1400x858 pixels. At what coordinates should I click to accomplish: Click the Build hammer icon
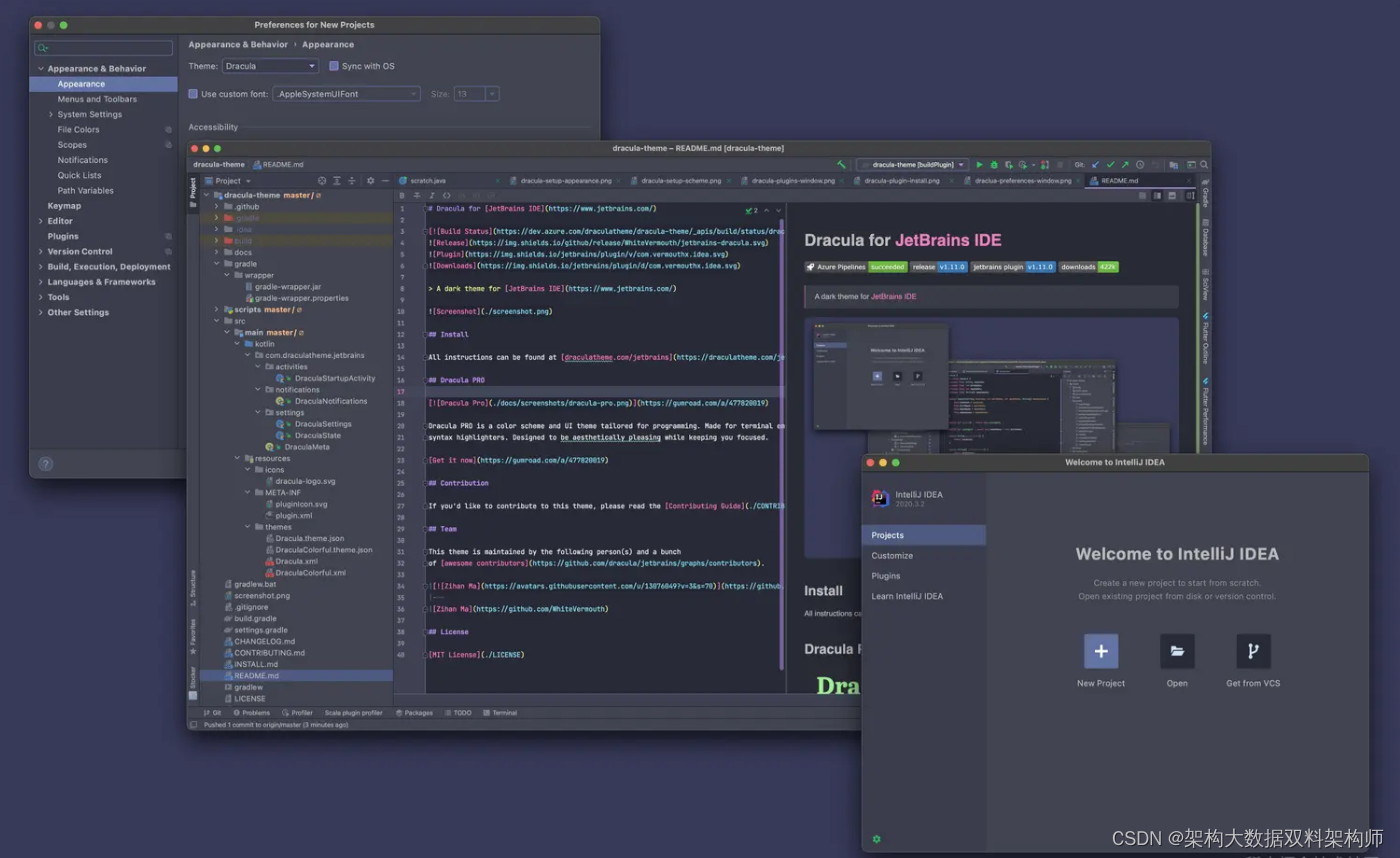tap(841, 165)
